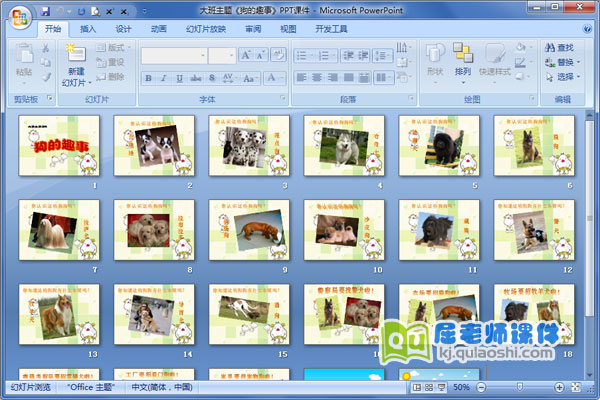Select slide thumbnail number 9
Viewport: 600px width, 400px height.
click(x=249, y=229)
